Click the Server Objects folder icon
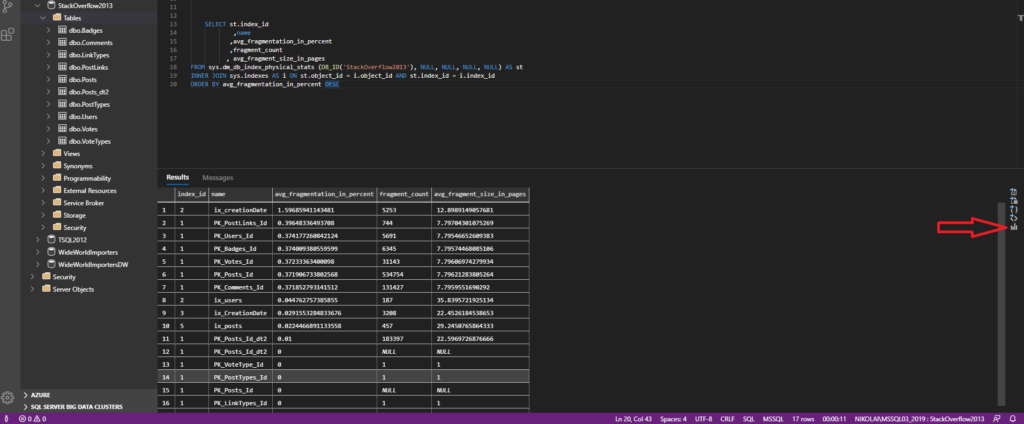 click(x=46, y=289)
